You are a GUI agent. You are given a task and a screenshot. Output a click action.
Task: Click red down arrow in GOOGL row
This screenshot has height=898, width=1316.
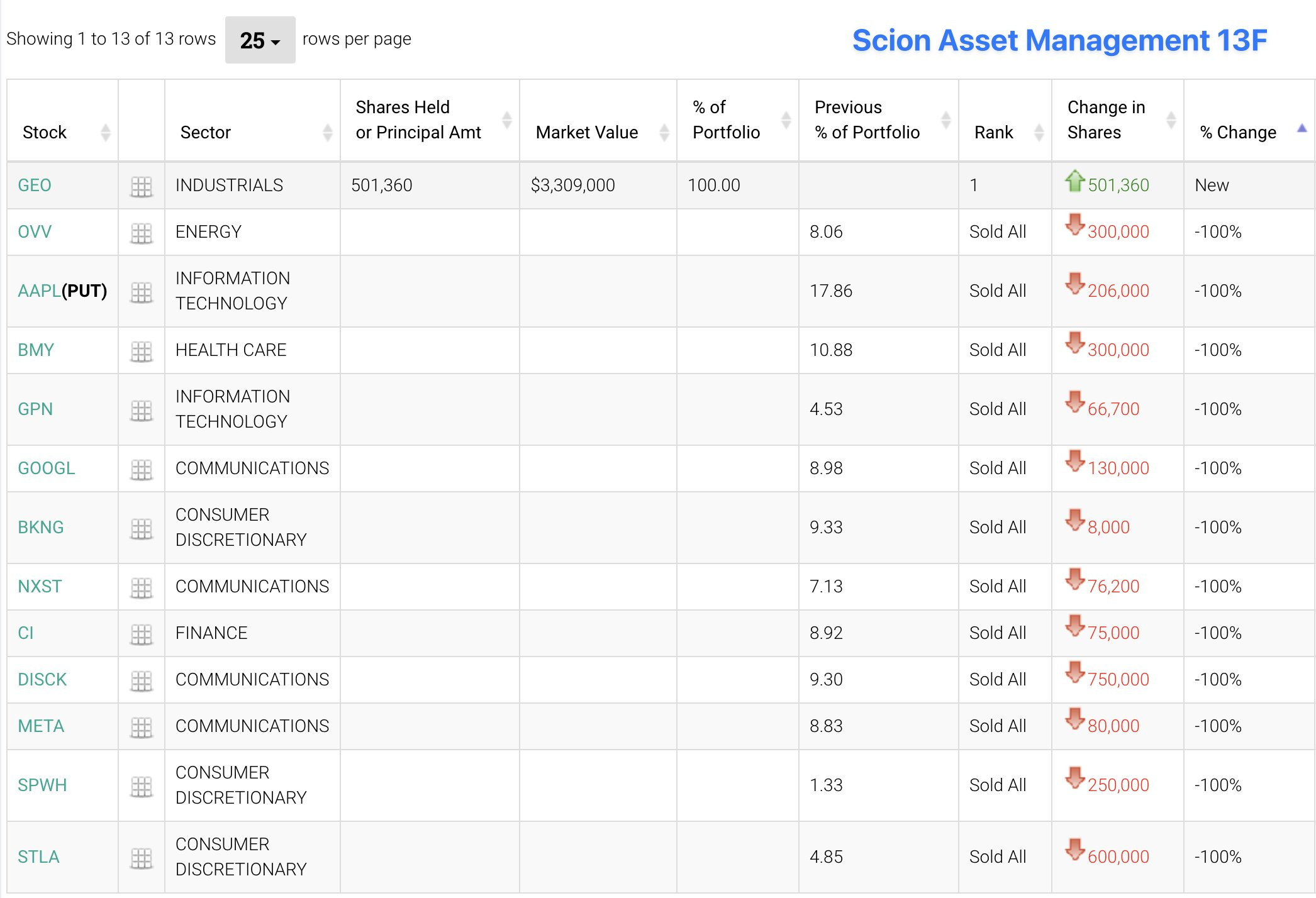coord(1075,462)
